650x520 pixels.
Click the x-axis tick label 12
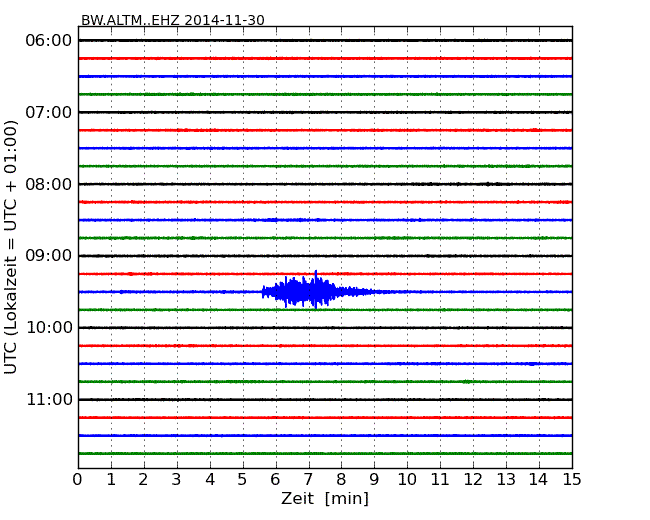pyautogui.click(x=473, y=479)
